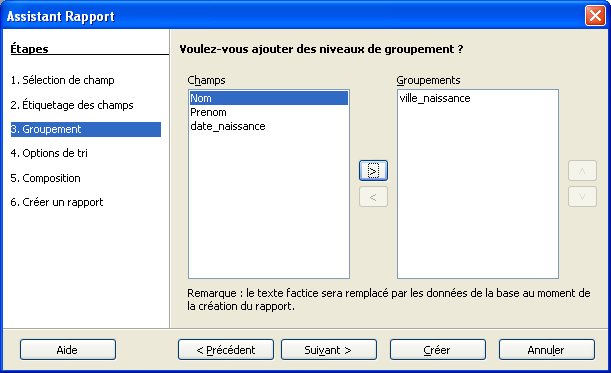Cancel the wizard with Annuler
Image resolution: width=611 pixels, height=373 pixels.
tap(547, 350)
